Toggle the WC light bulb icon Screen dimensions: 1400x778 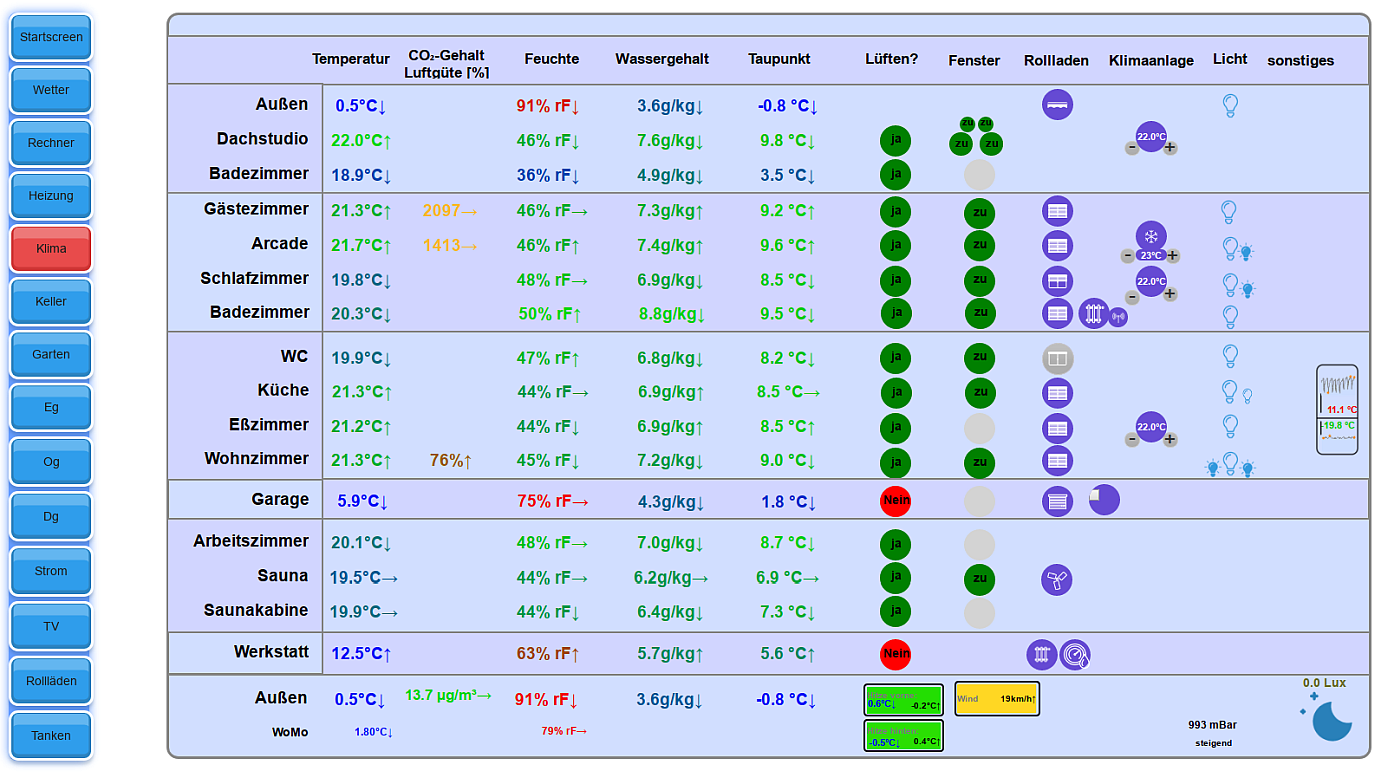point(1230,356)
